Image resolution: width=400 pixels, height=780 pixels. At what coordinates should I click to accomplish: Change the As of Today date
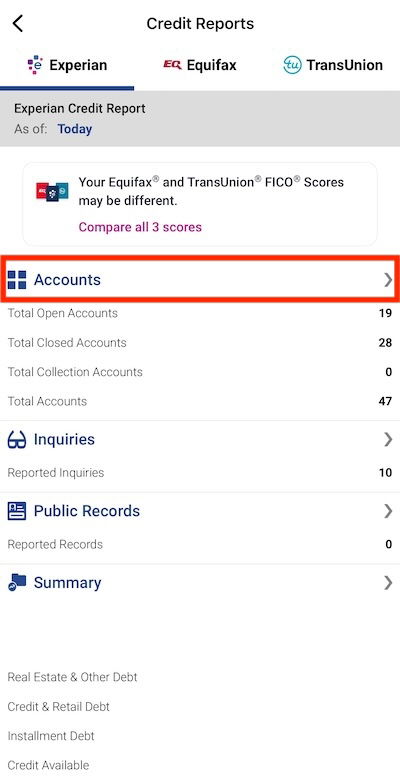click(x=75, y=129)
